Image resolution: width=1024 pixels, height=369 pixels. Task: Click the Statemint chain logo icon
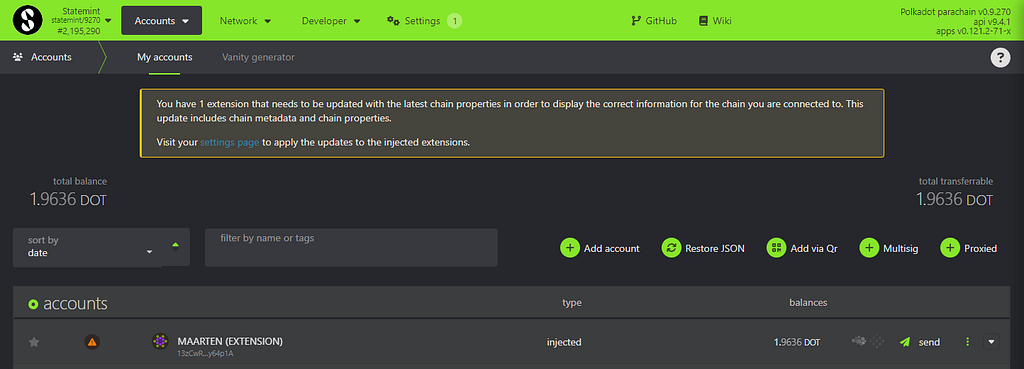(27, 21)
